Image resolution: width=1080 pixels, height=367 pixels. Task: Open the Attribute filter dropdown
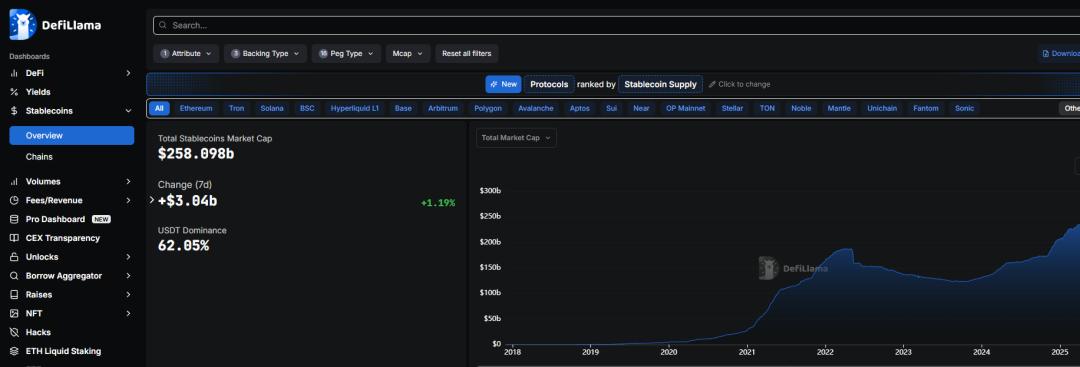pyautogui.click(x=186, y=54)
